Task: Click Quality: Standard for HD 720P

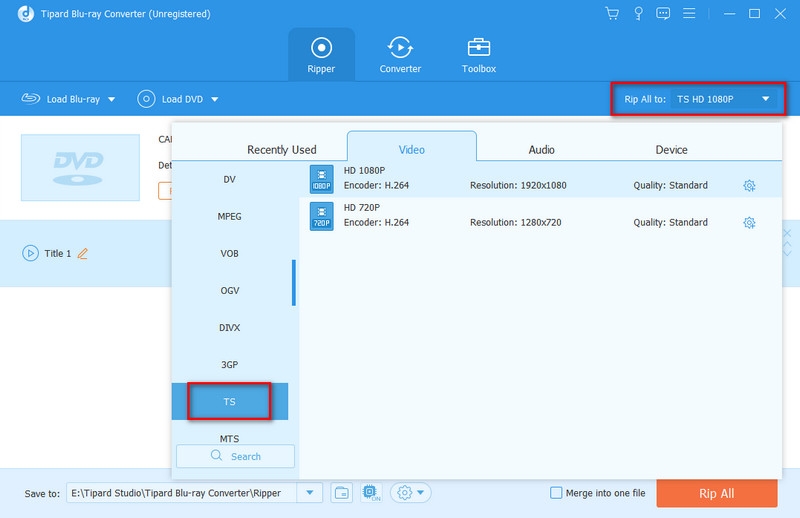Action: coord(670,223)
